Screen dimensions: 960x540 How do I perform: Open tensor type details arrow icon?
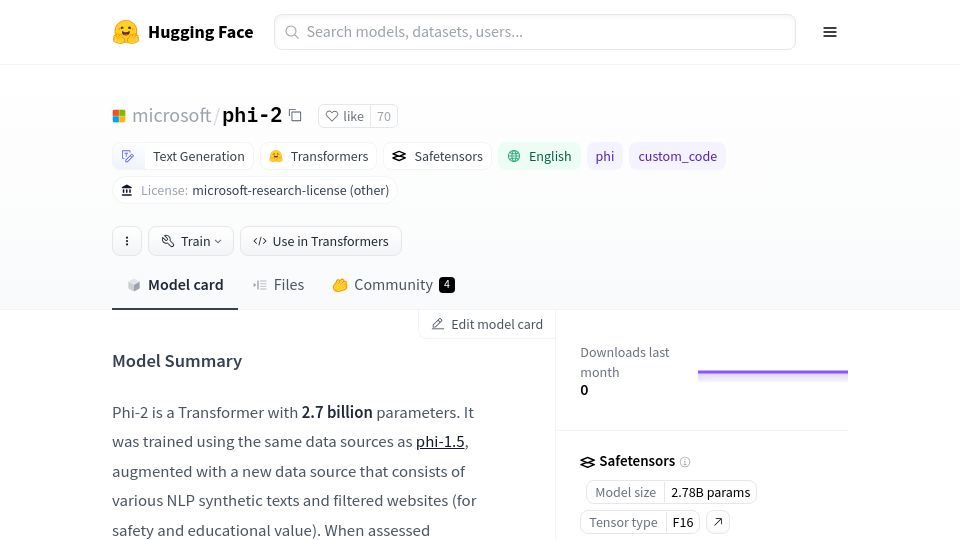[x=718, y=522]
